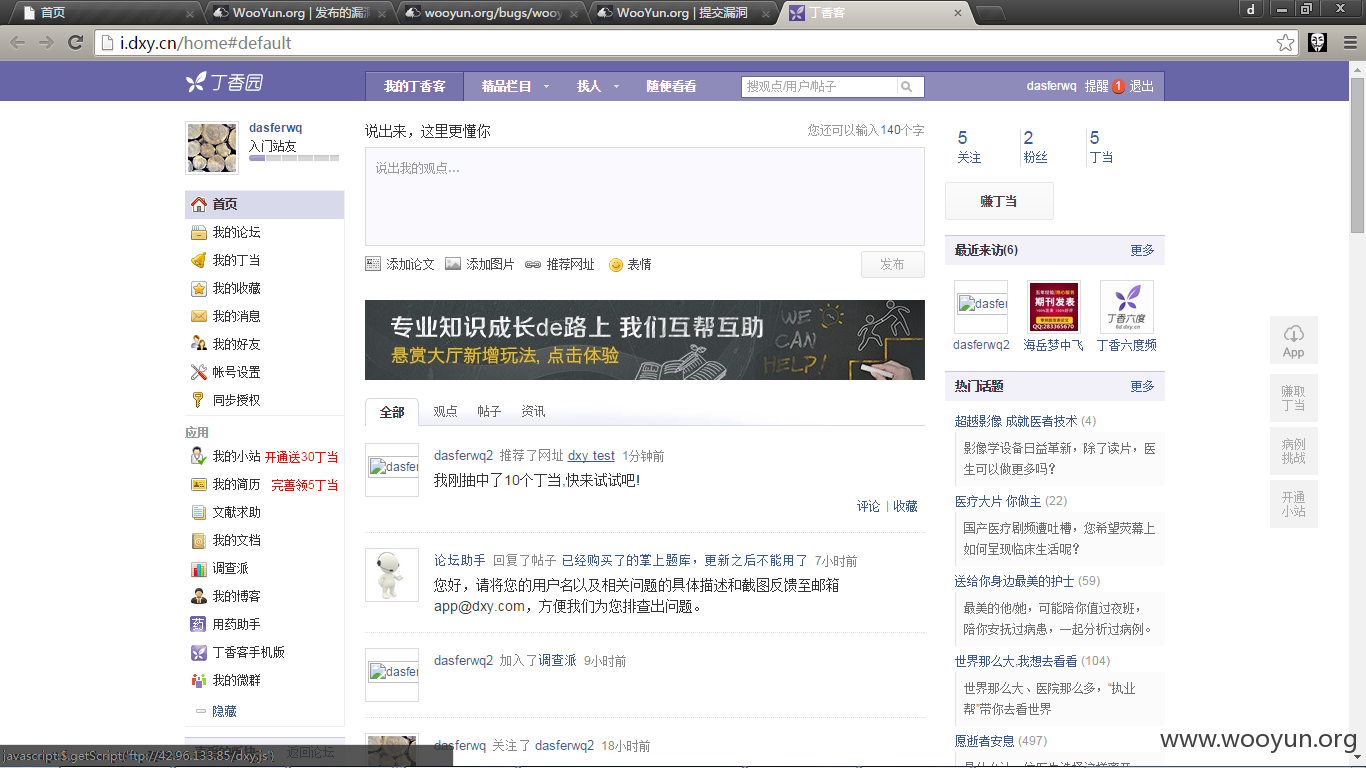Image resolution: width=1366 pixels, height=768 pixels.
Task: Click the 病例挑战 side button
Action: coord(1294,451)
